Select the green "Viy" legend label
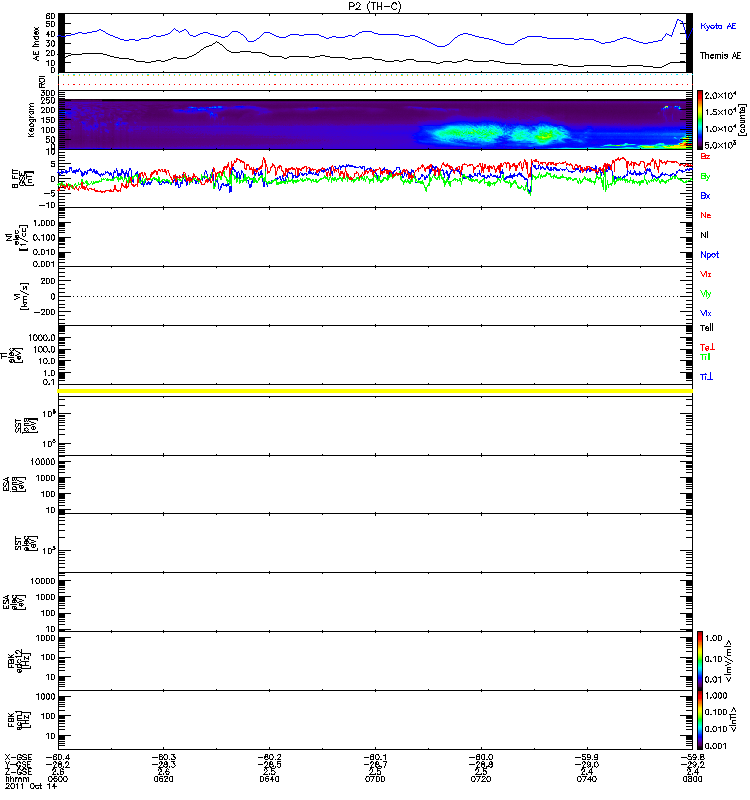 click(x=706, y=294)
